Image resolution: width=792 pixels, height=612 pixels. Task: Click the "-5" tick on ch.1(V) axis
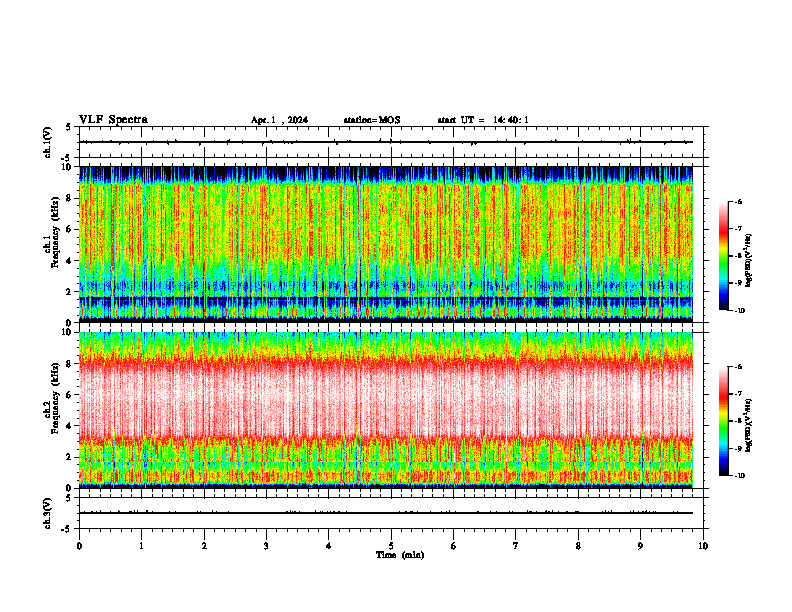pos(66,158)
